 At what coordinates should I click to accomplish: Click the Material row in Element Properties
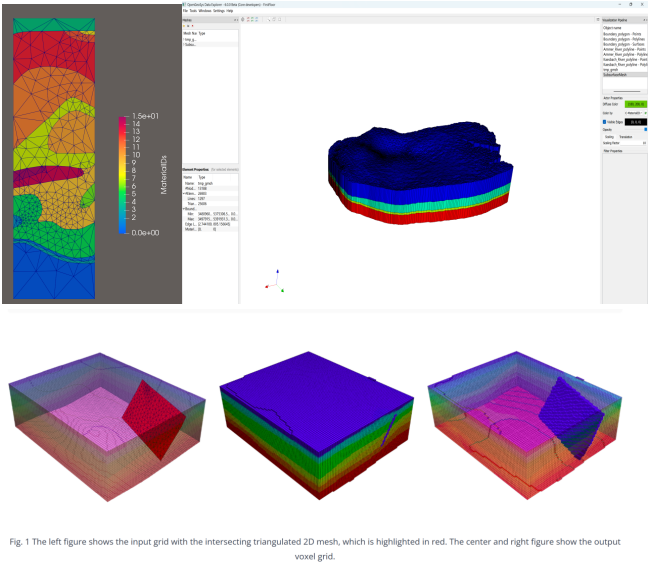click(210, 229)
